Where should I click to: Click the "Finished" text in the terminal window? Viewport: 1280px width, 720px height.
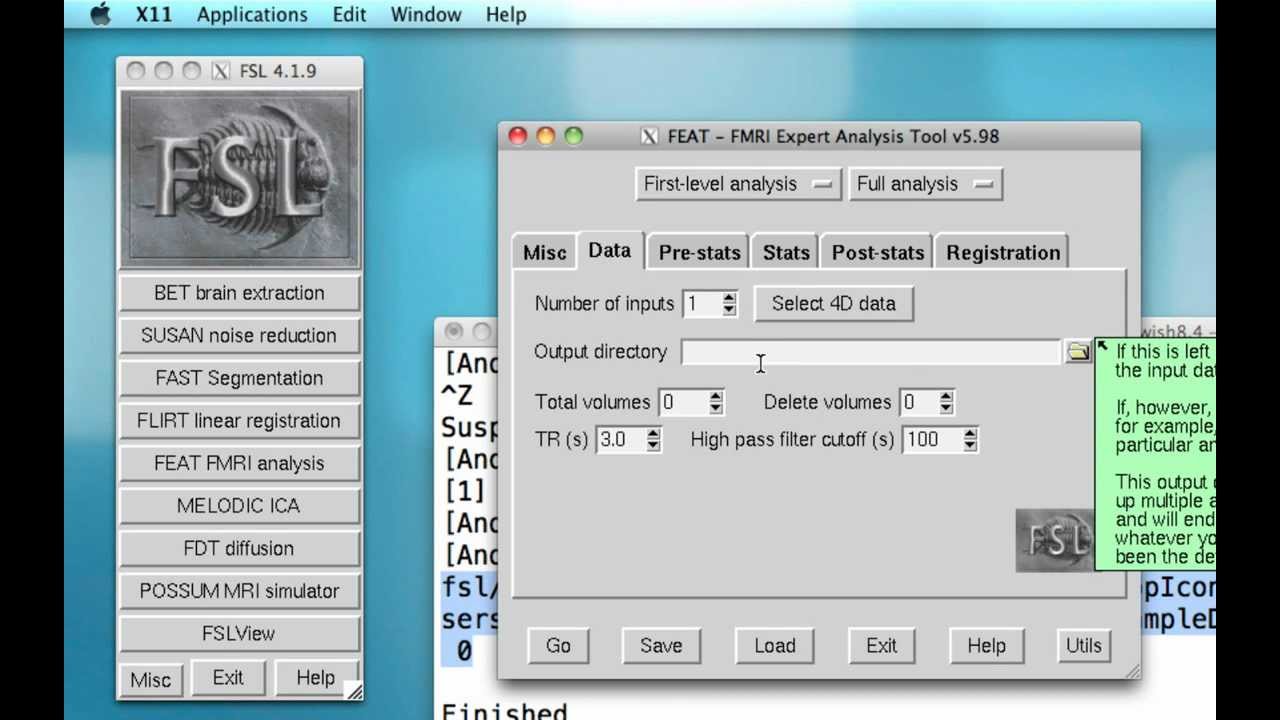504,711
